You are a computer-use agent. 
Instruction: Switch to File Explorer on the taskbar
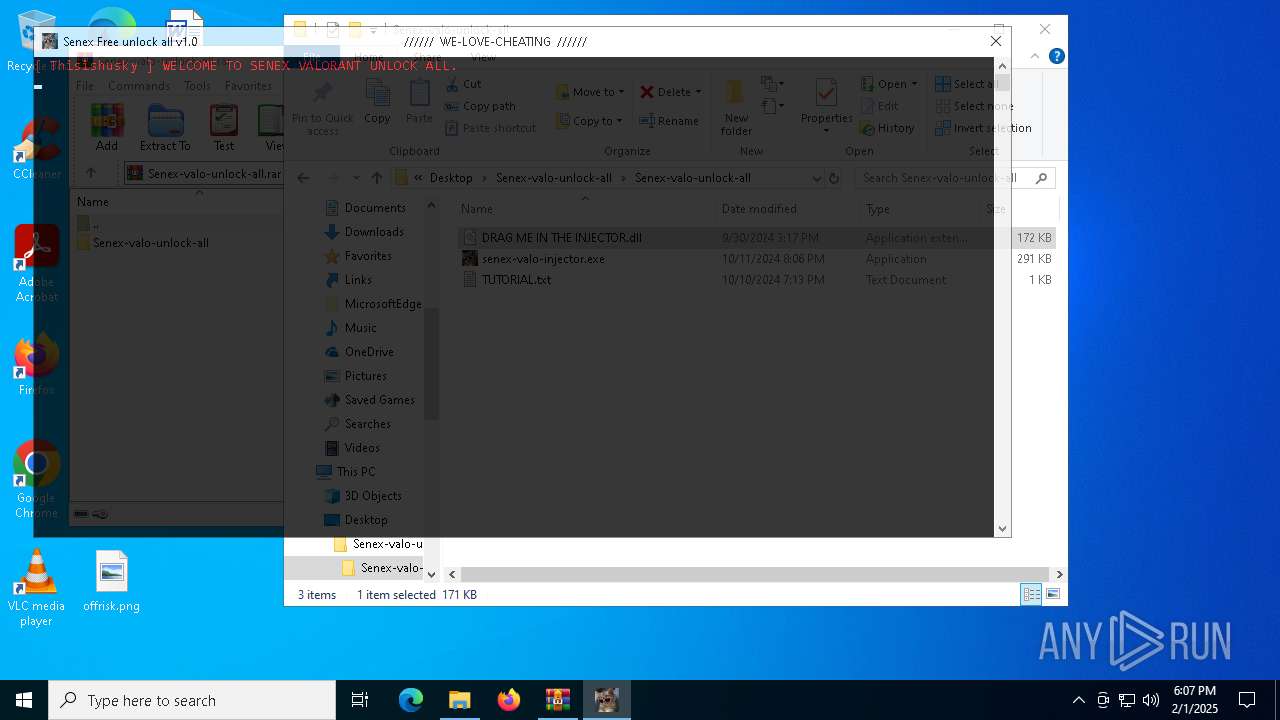[459, 700]
